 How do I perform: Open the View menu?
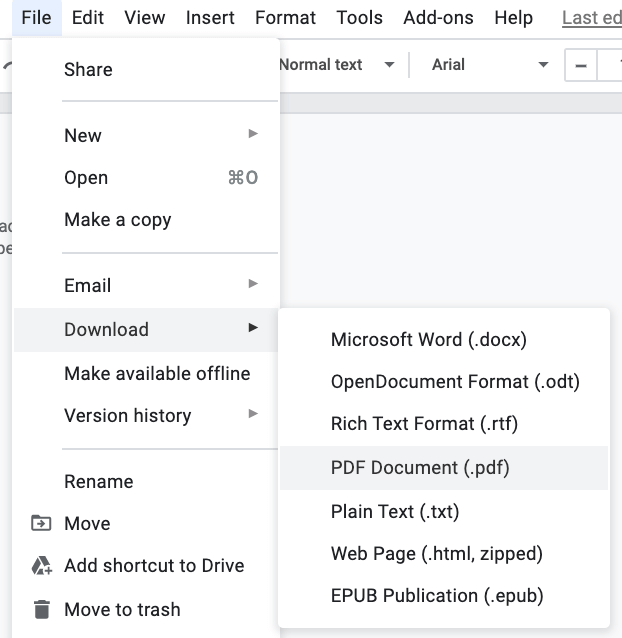click(x=144, y=18)
